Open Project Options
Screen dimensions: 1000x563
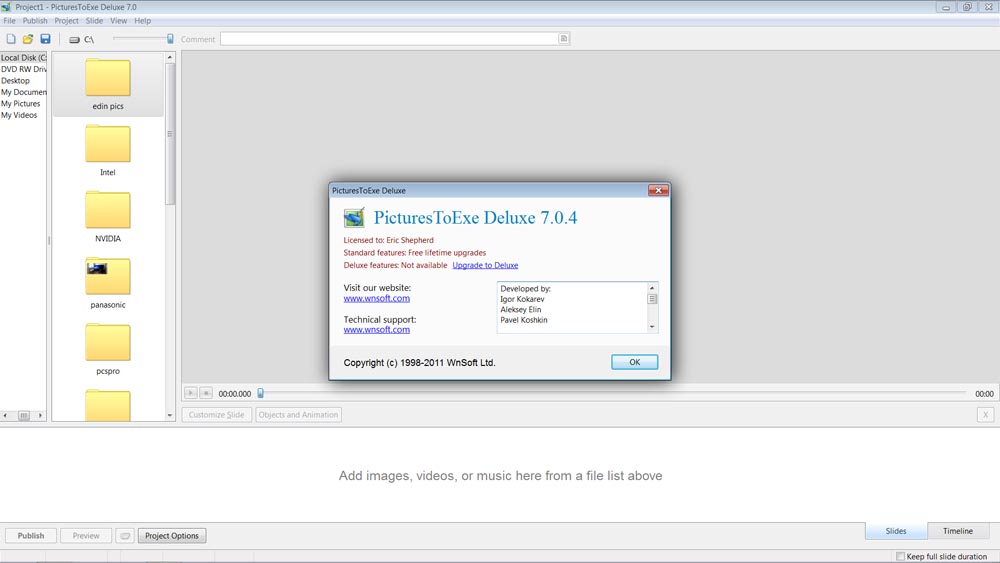click(172, 536)
